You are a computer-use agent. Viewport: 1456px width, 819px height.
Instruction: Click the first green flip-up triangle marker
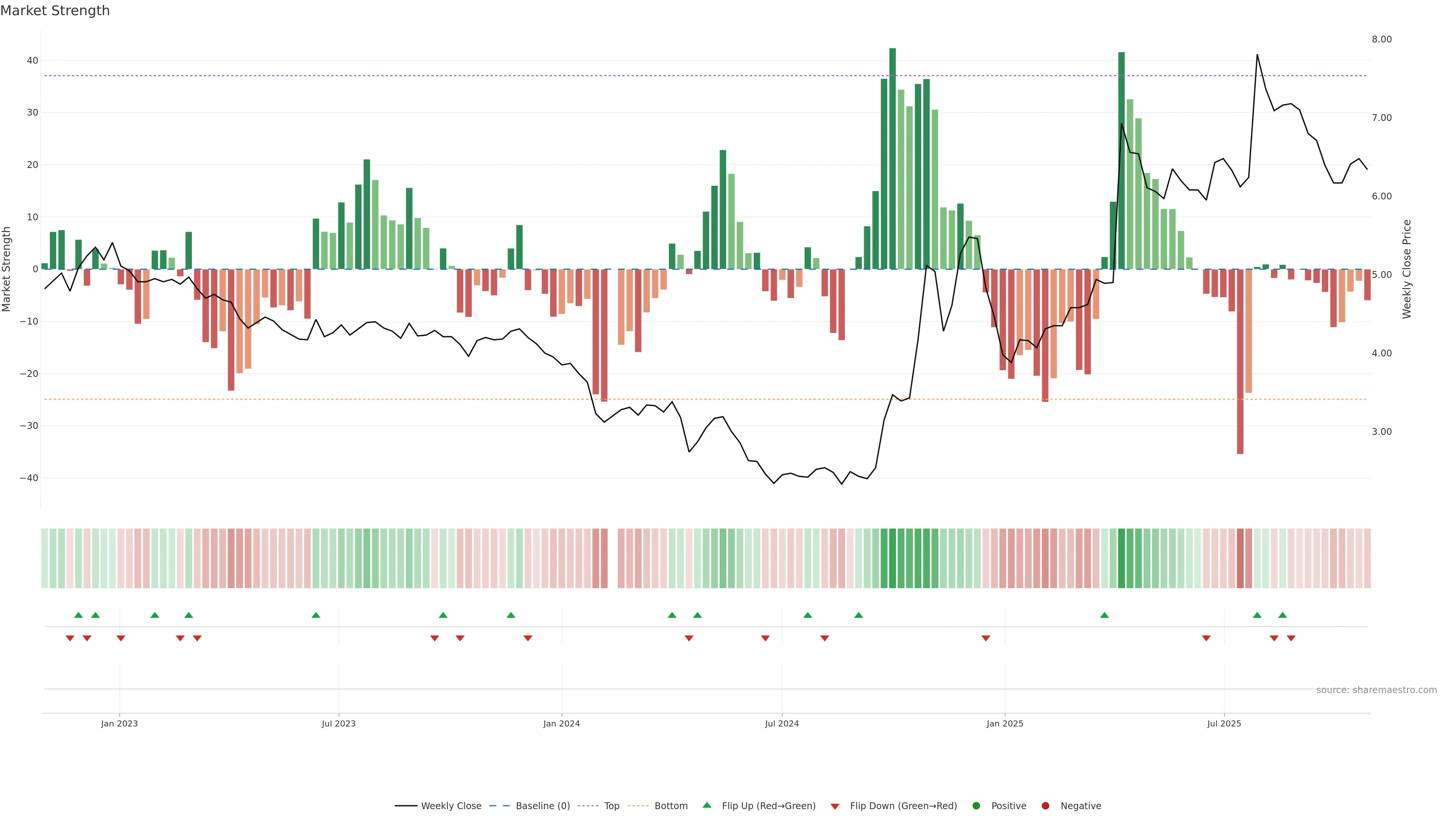pos(78,615)
